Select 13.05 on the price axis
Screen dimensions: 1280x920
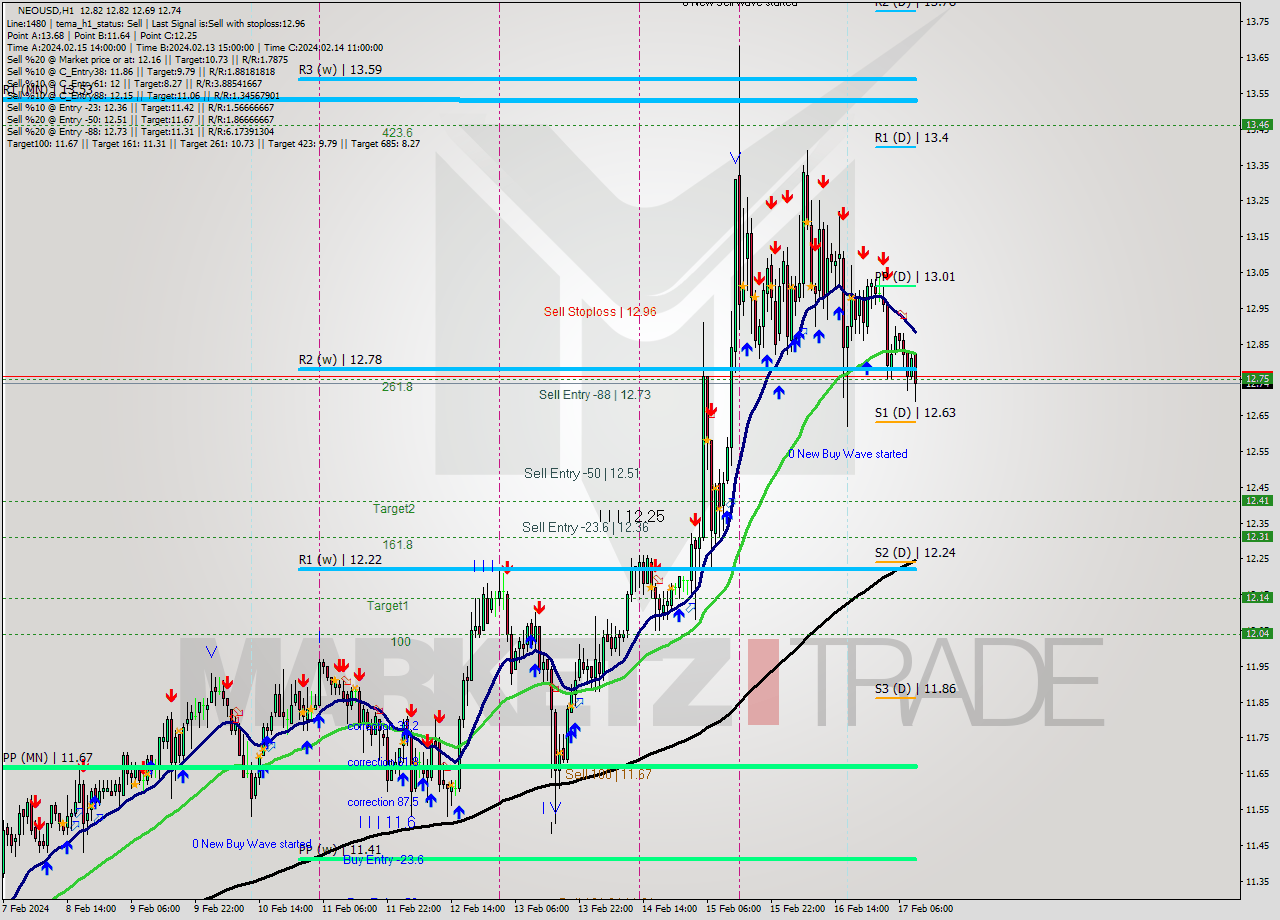coord(1257,272)
